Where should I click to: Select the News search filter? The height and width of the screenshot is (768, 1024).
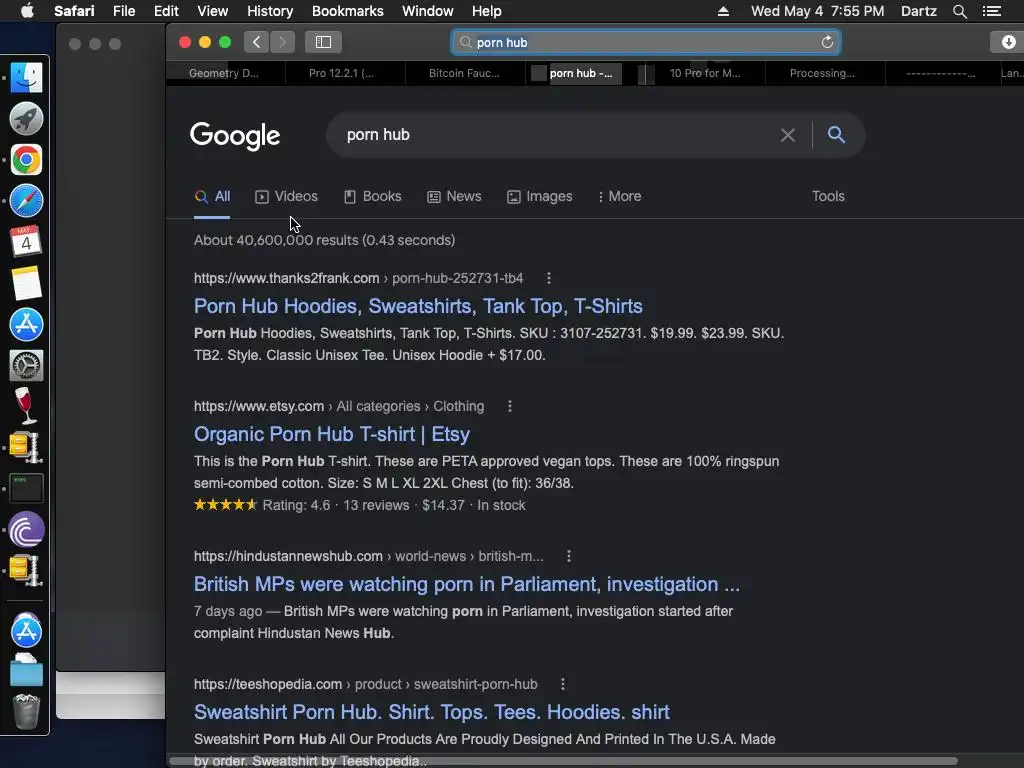(454, 197)
